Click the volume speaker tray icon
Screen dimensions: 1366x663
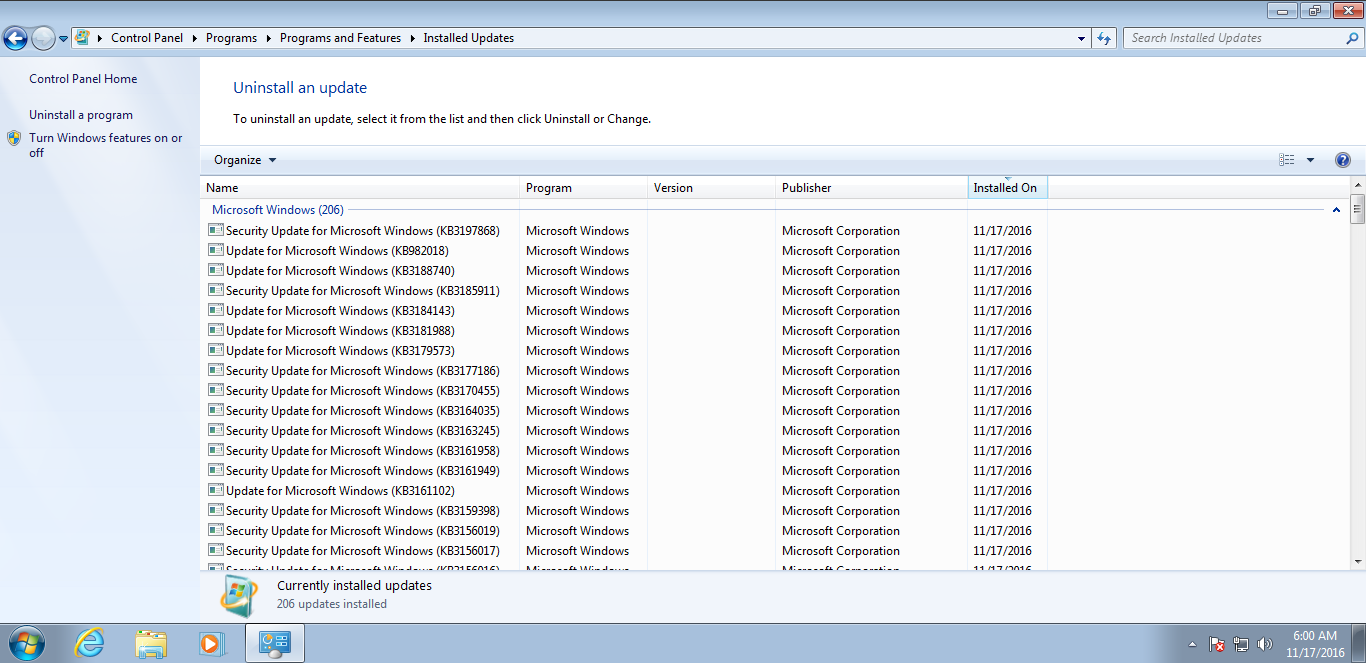tap(1265, 644)
